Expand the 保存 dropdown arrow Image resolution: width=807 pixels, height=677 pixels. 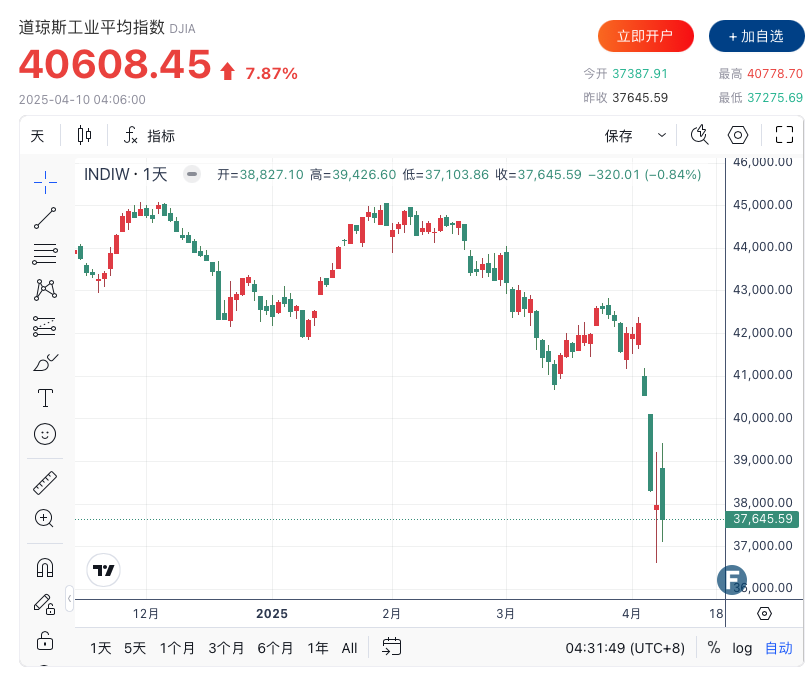point(662,135)
